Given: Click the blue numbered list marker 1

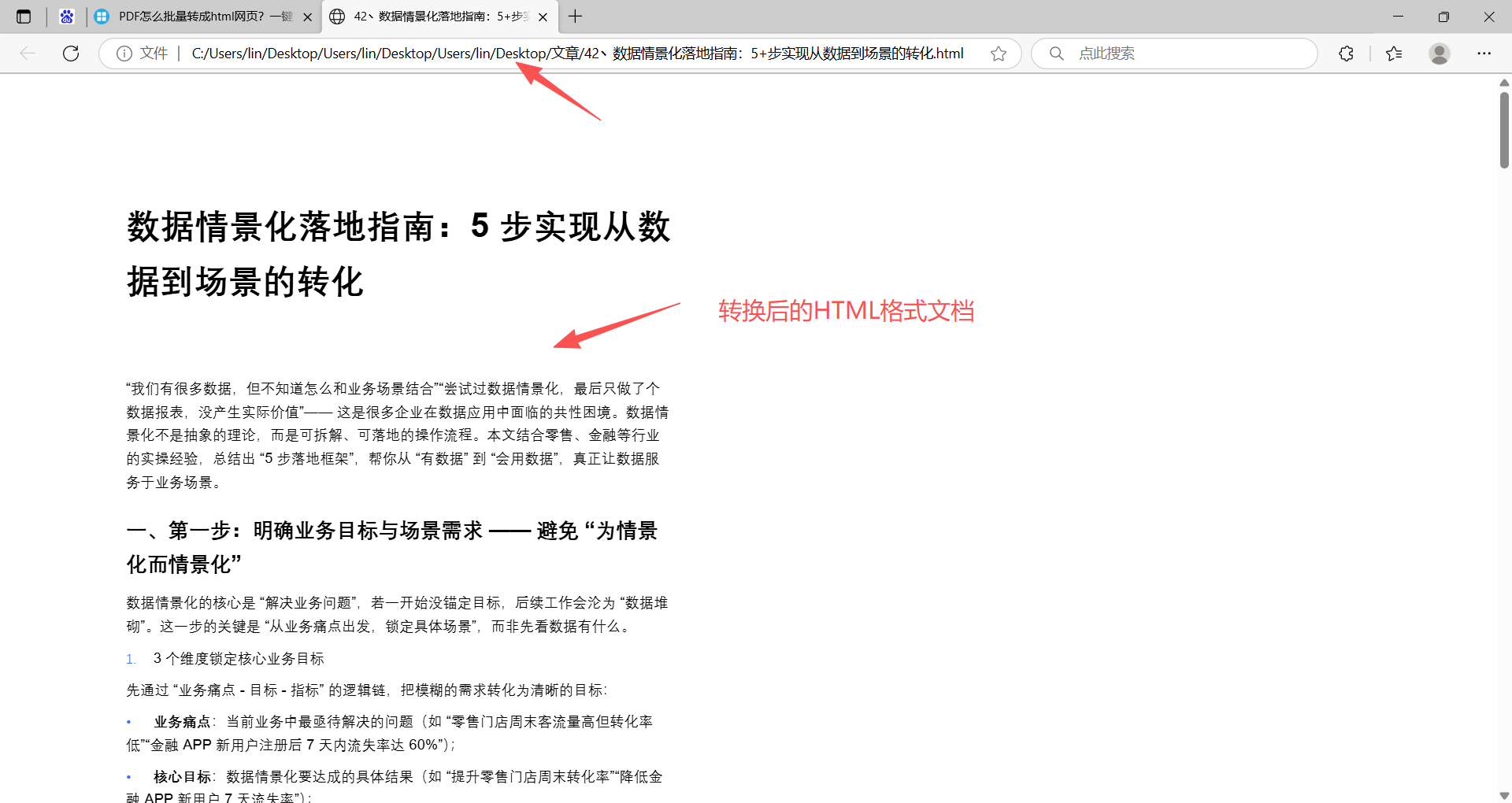Looking at the screenshot, I should pyautogui.click(x=131, y=659).
